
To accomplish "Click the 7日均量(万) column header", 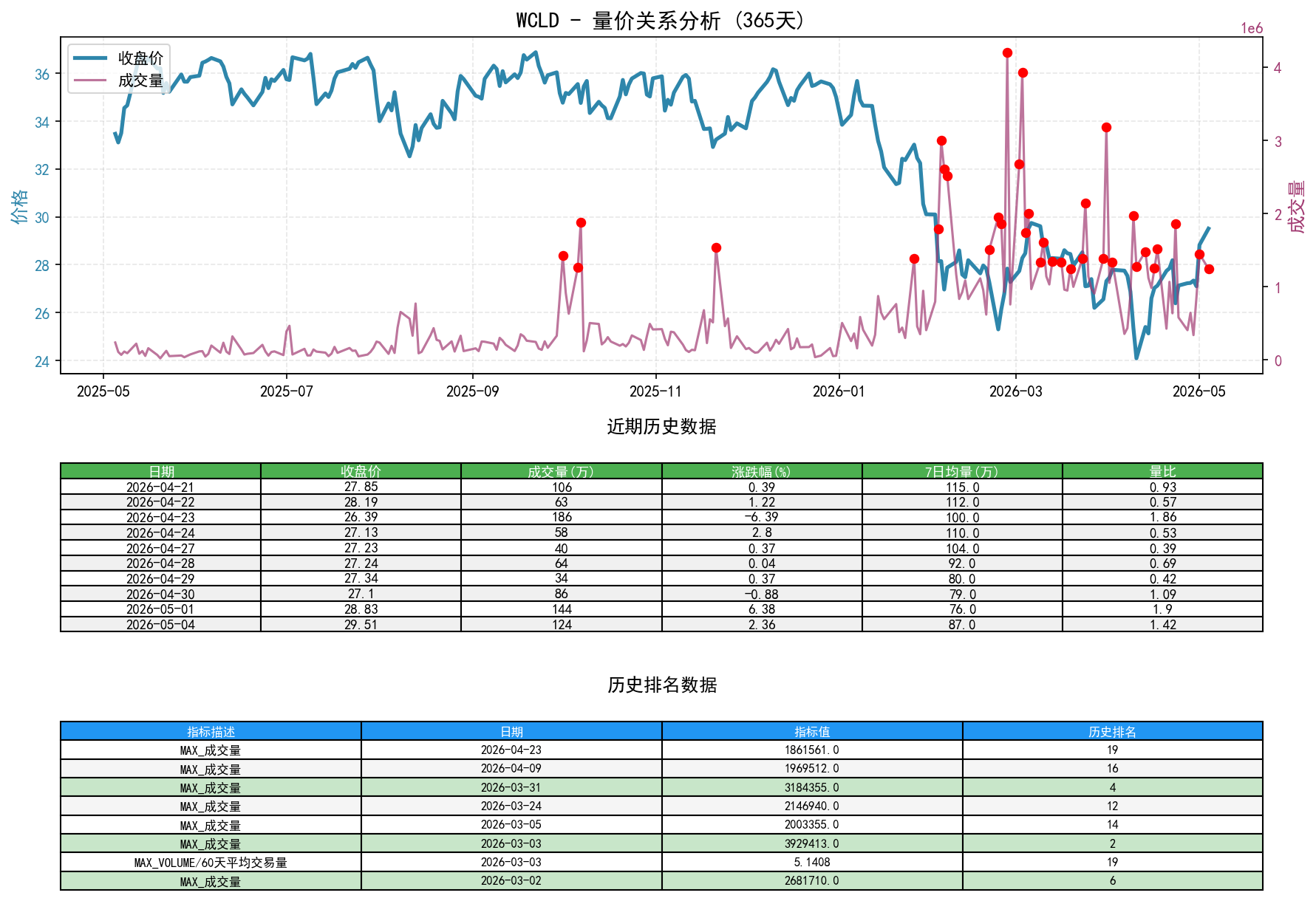I will [x=962, y=471].
